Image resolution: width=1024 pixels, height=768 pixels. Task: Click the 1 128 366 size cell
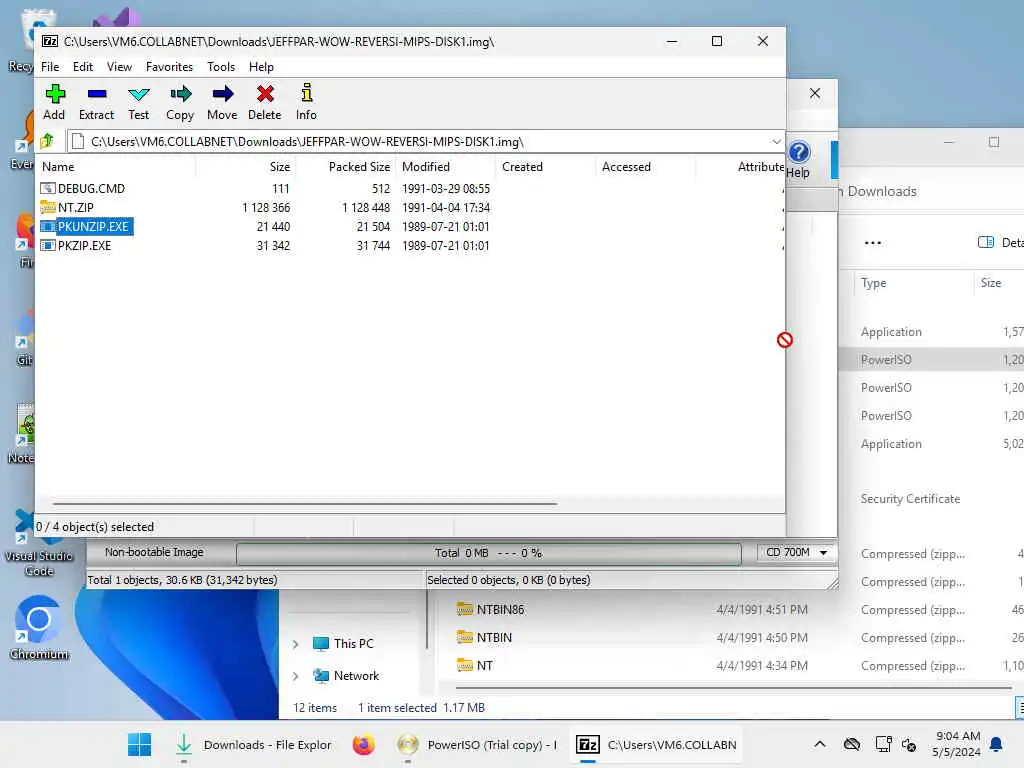266,208
